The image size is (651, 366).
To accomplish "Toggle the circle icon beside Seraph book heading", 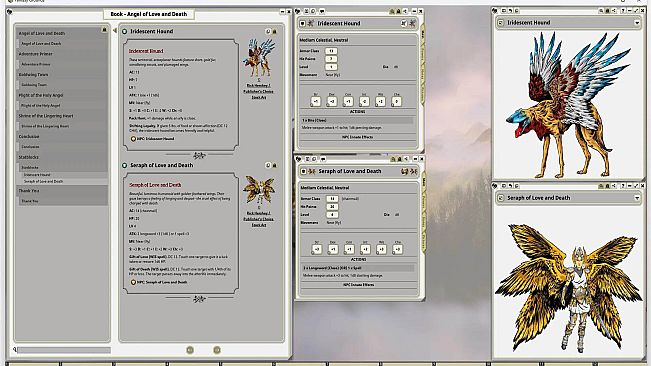I will 125,166.
